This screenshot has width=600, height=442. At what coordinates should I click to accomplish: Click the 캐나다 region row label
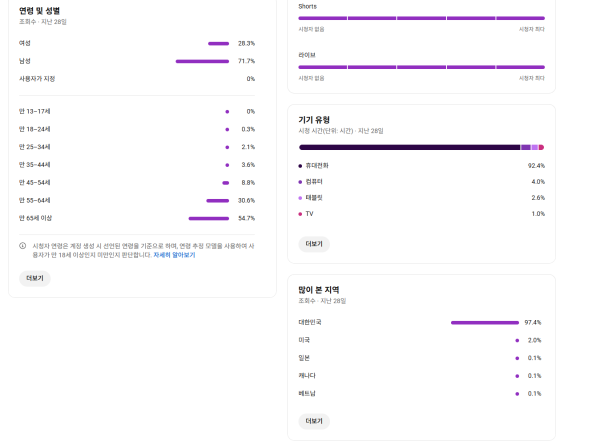[307, 375]
